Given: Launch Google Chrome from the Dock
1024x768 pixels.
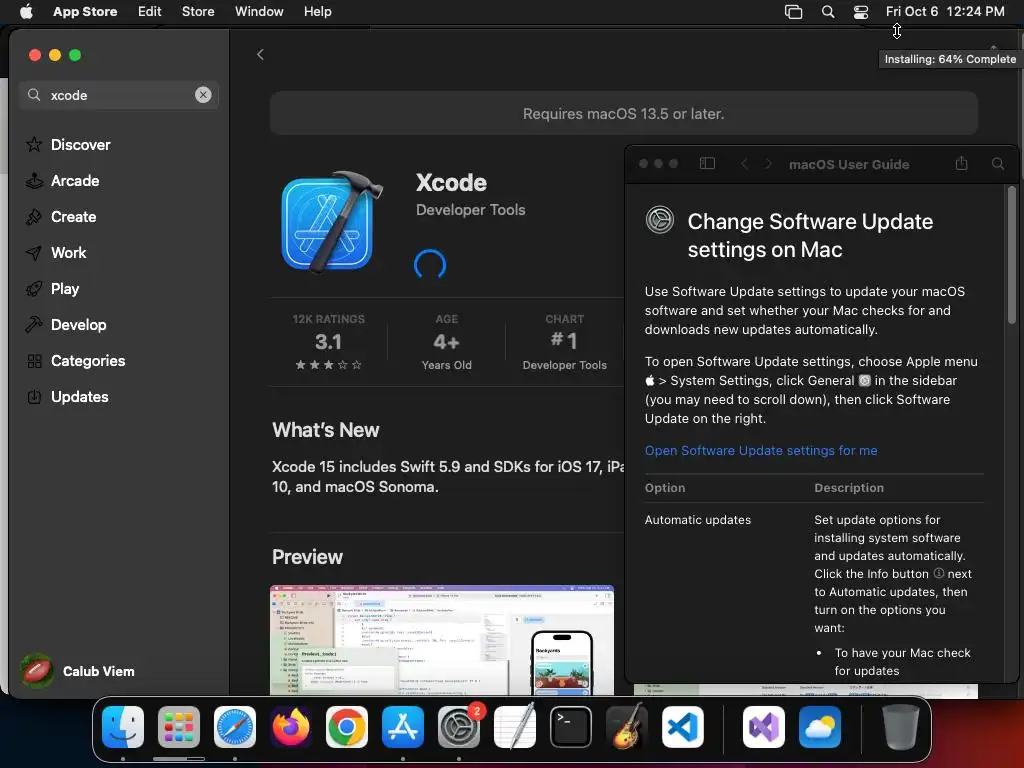Looking at the screenshot, I should (347, 727).
